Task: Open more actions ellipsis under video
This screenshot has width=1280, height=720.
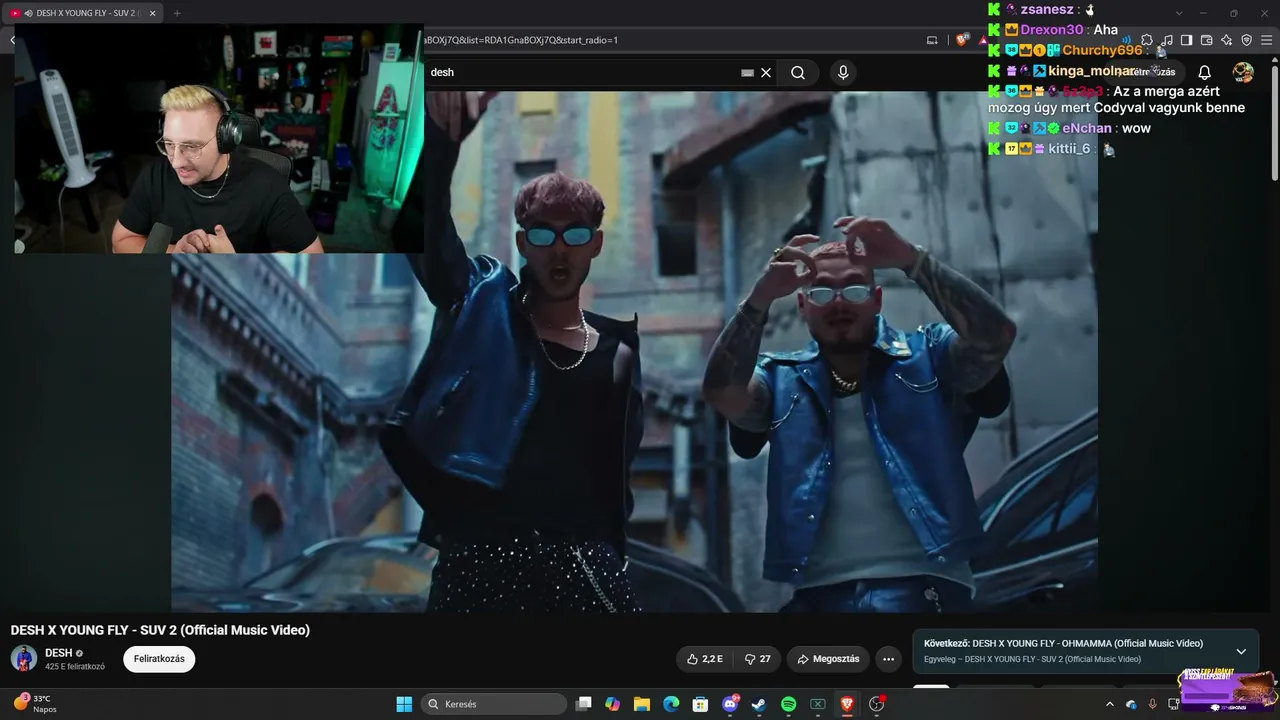Action: pos(888,659)
